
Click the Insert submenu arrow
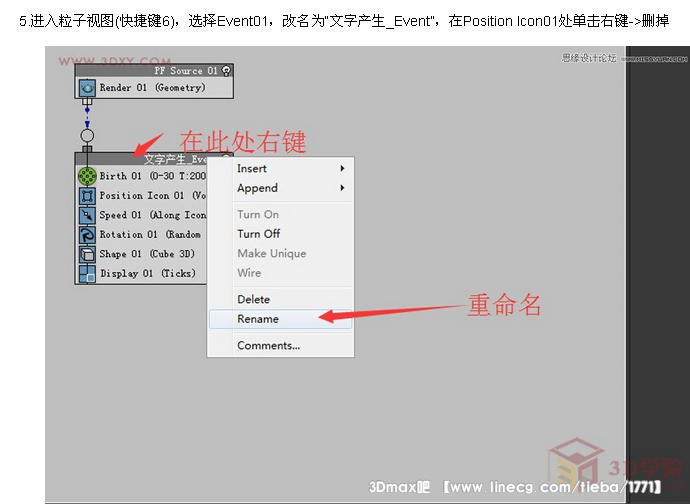pos(342,169)
